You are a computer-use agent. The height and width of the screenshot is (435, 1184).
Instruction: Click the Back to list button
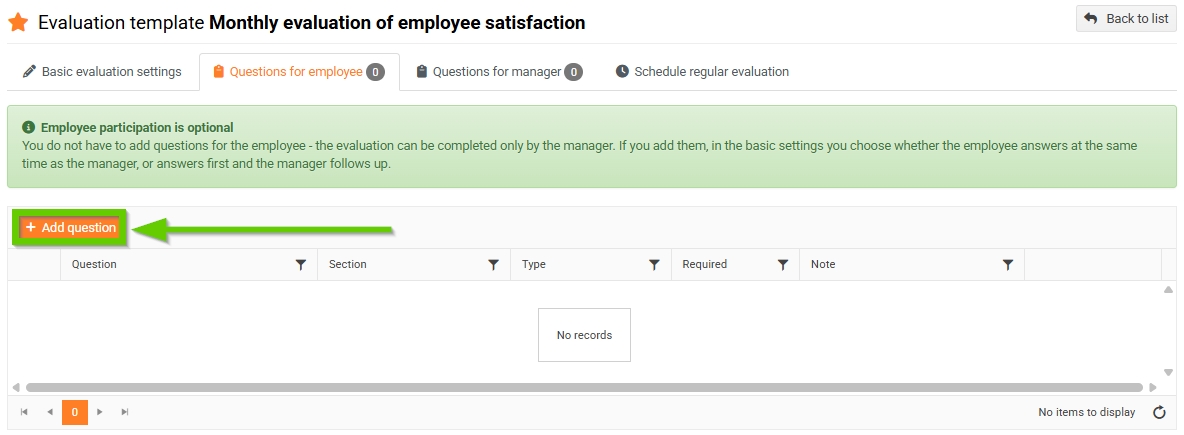1126,19
